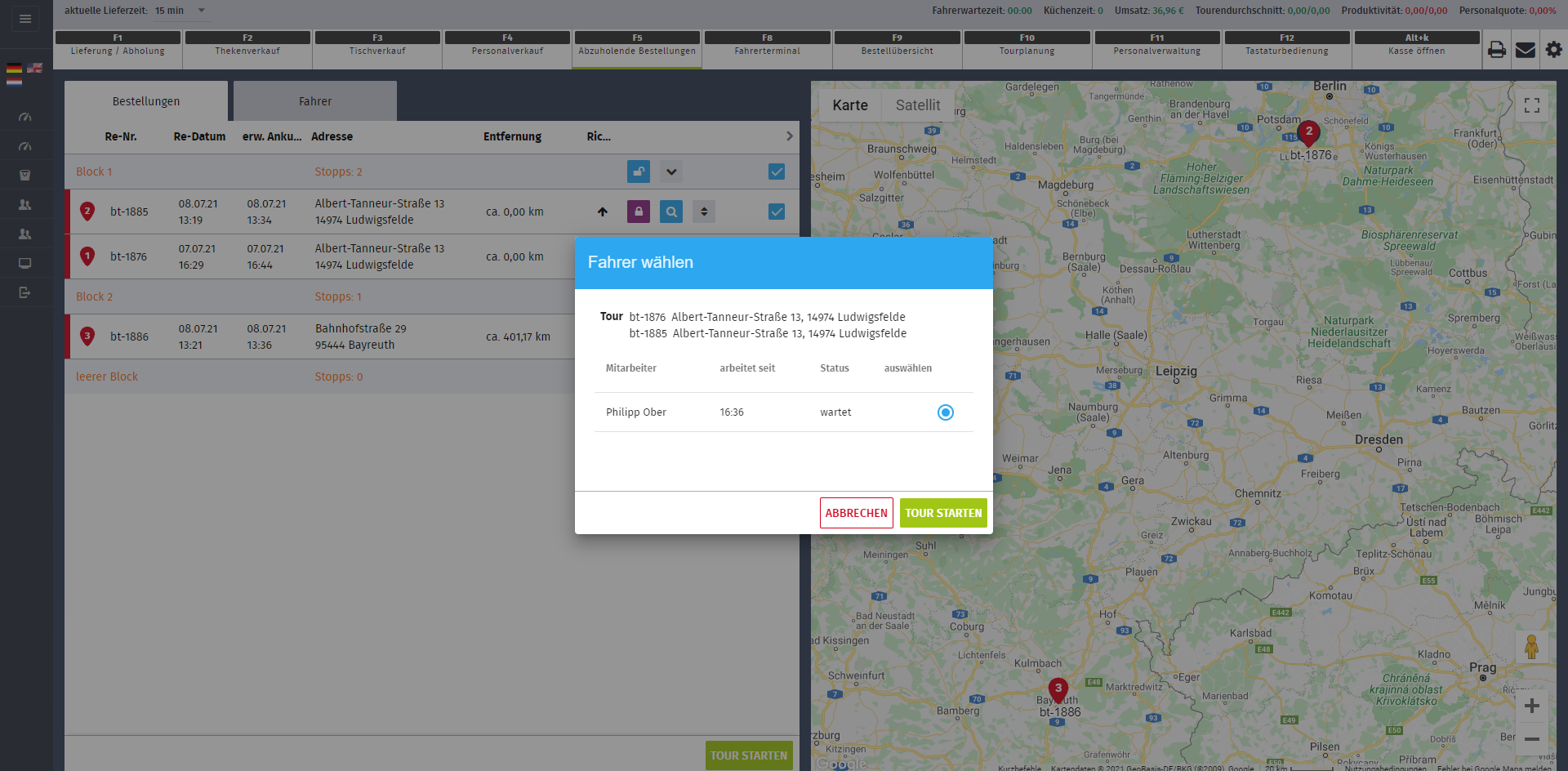Open F3 Tischverkauf

[377, 50]
